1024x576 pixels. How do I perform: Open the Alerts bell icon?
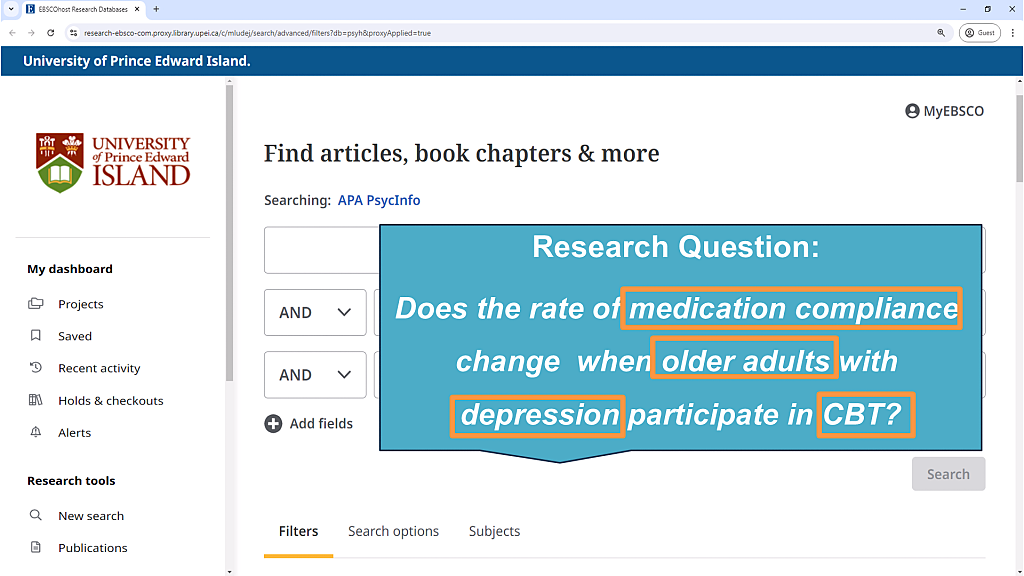pyautogui.click(x=36, y=432)
